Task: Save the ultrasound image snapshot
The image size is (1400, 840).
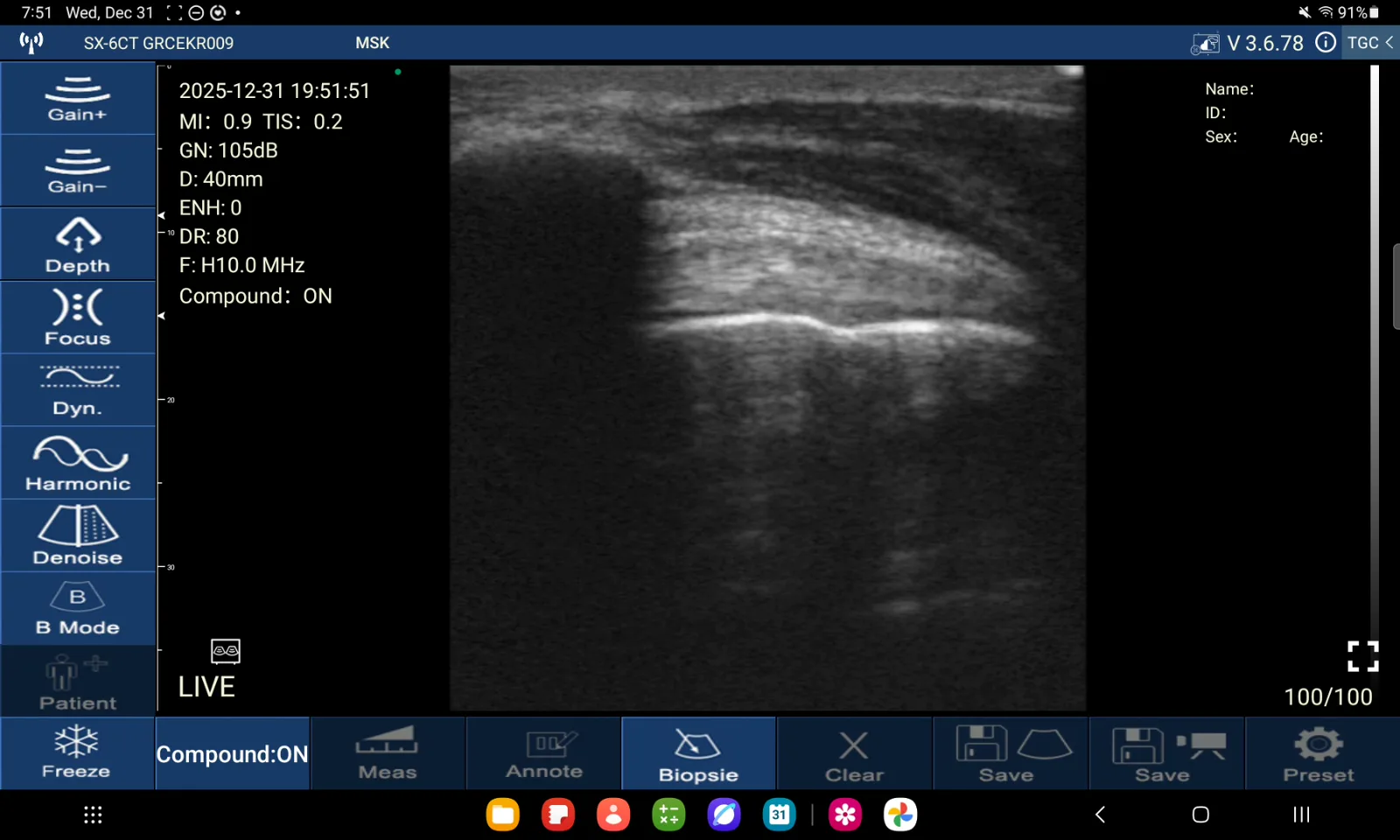Action: tap(1011, 753)
